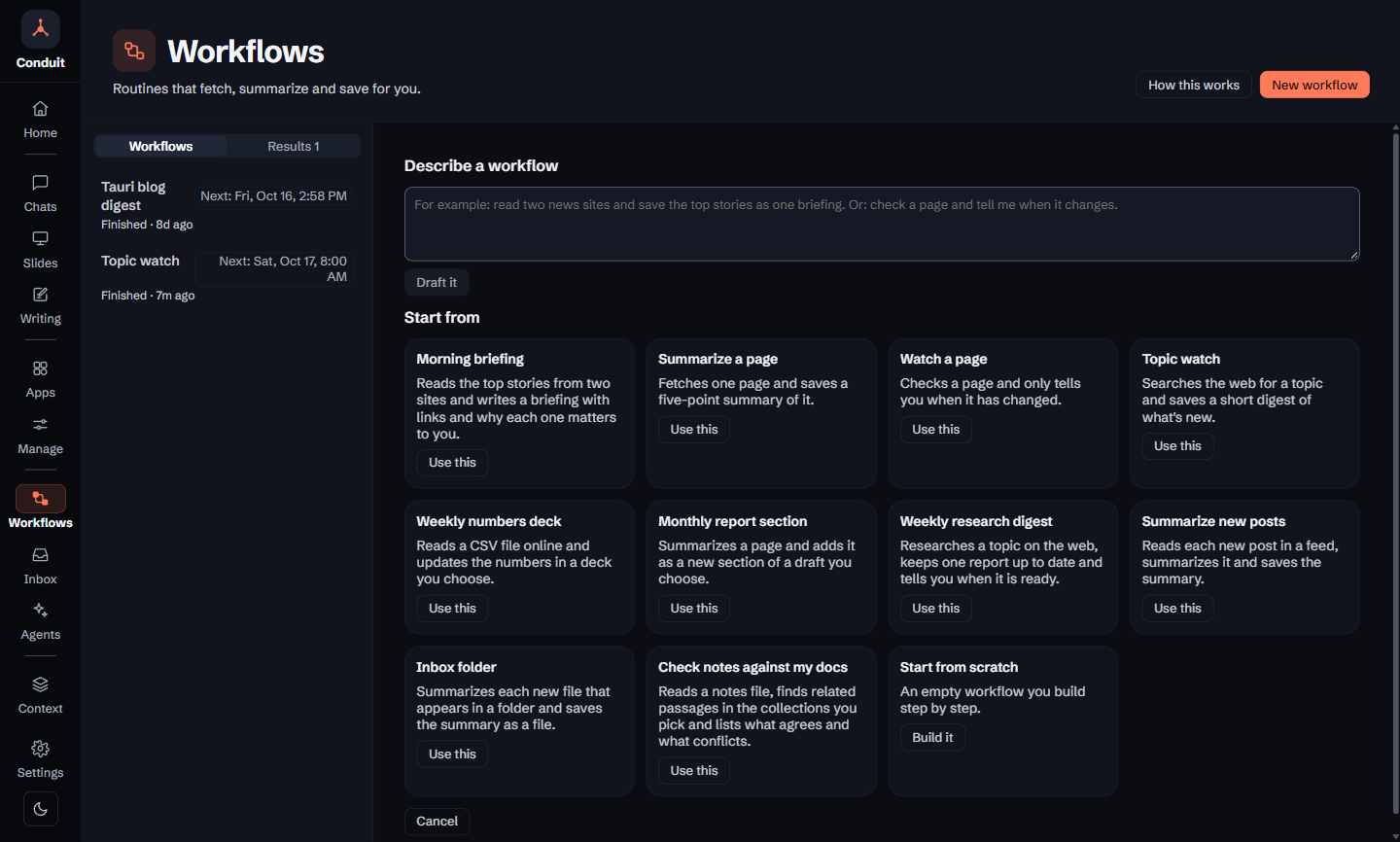Viewport: 1400px width, 842px height.
Task: Click the Conduit logo icon
Action: click(x=40, y=29)
